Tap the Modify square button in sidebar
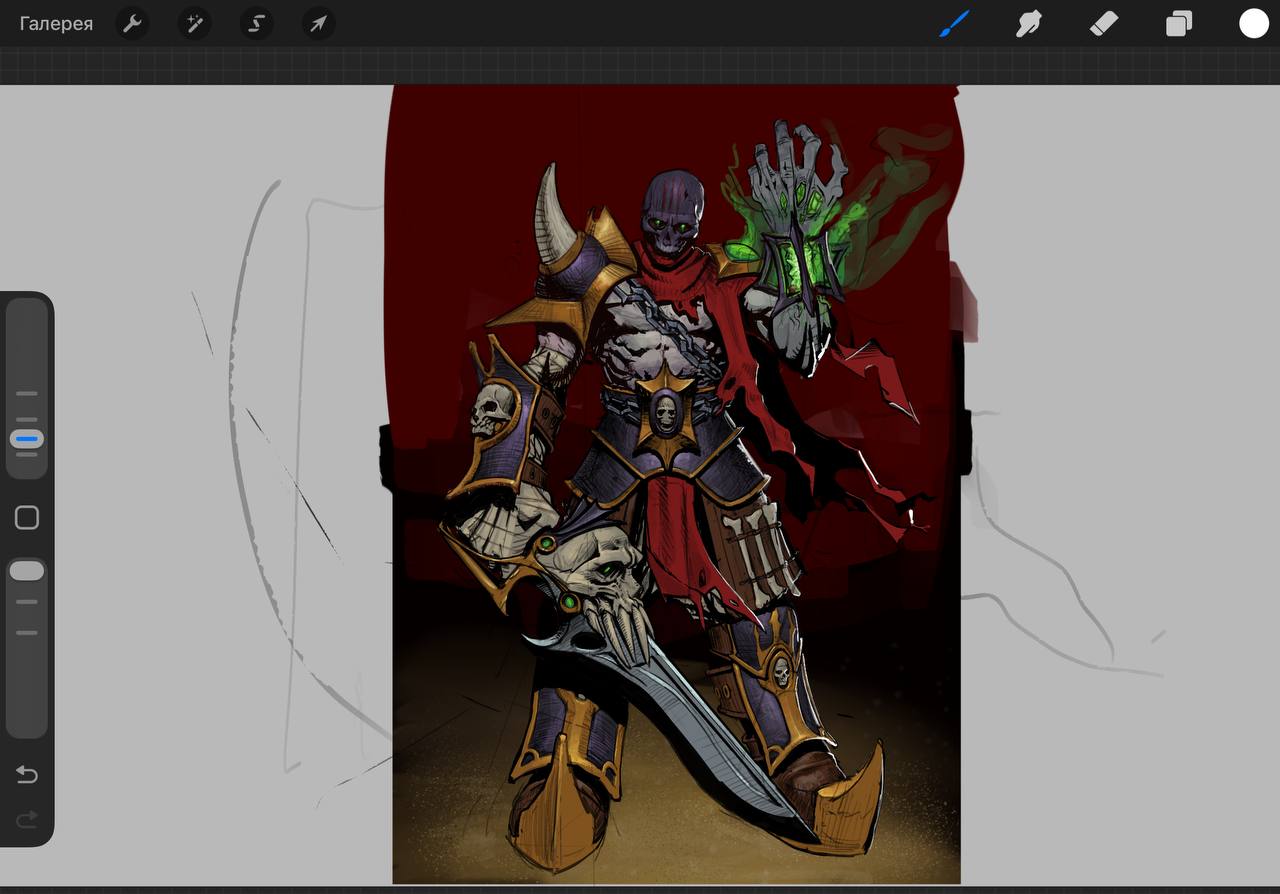The image size is (1280, 894). pyautogui.click(x=27, y=517)
